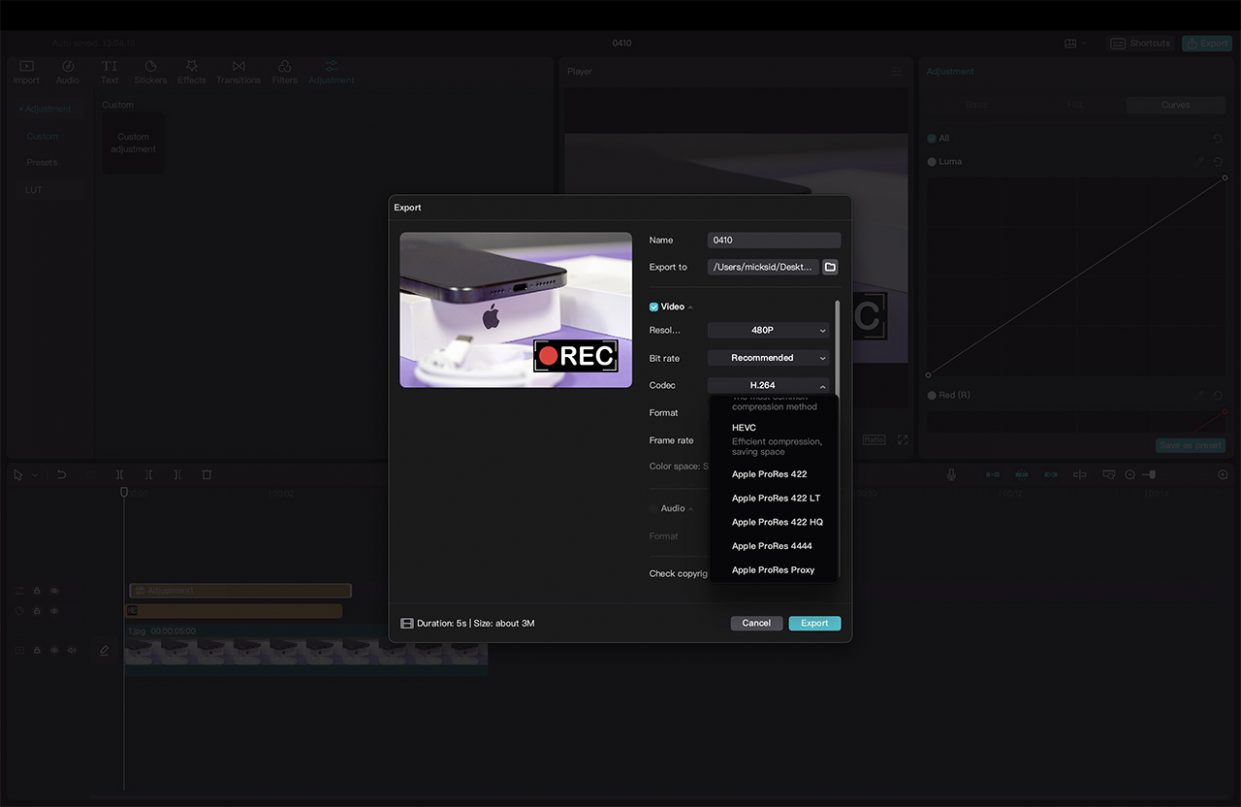The height and width of the screenshot is (807, 1241).
Task: Toggle lock on the Adjustment track
Action: click(37, 591)
